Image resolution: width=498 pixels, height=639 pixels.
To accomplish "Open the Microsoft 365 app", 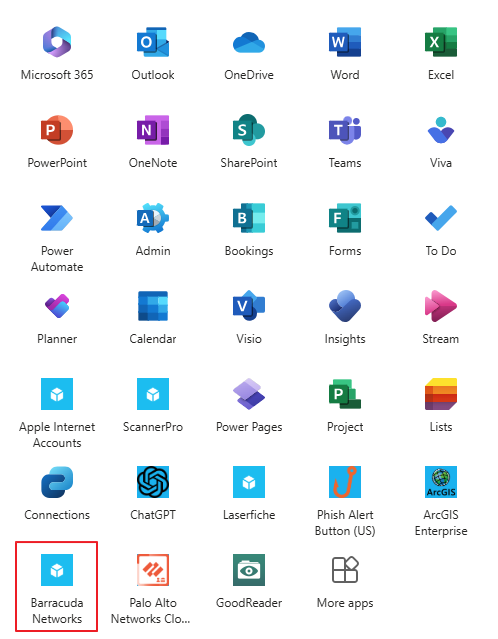I will [57, 42].
